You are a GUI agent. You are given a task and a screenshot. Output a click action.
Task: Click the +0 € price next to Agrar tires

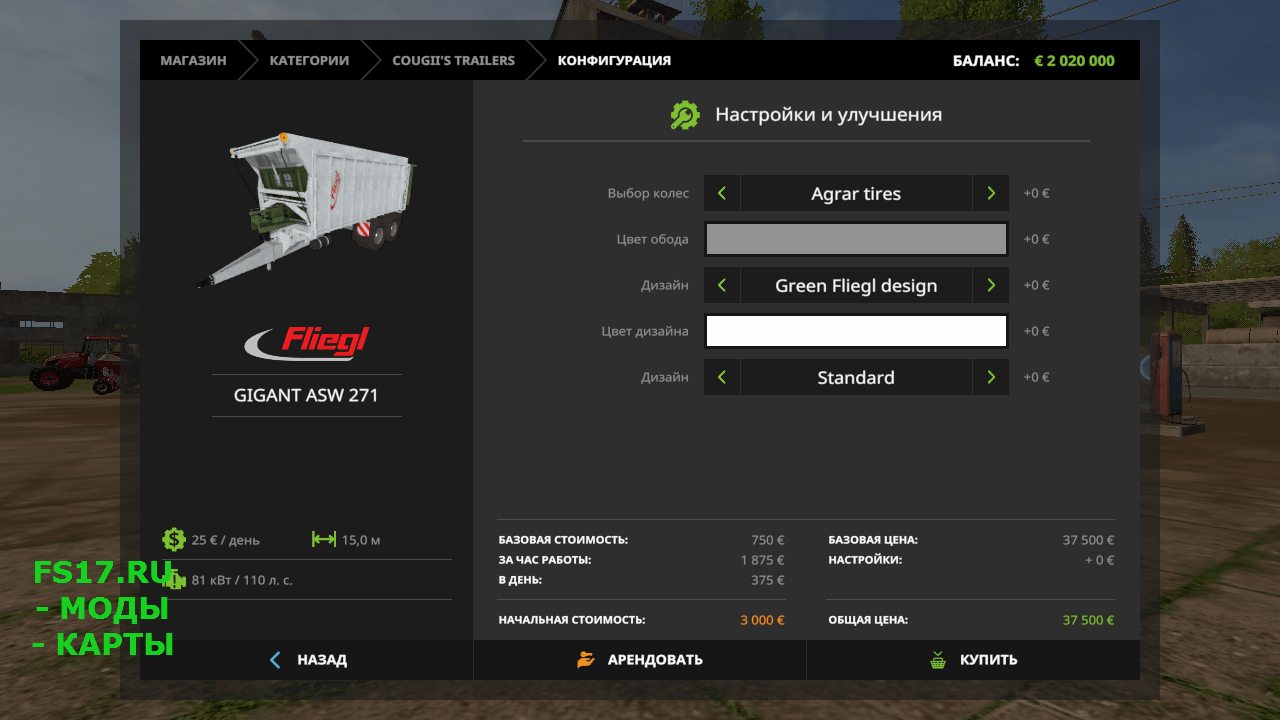pyautogui.click(x=1036, y=193)
